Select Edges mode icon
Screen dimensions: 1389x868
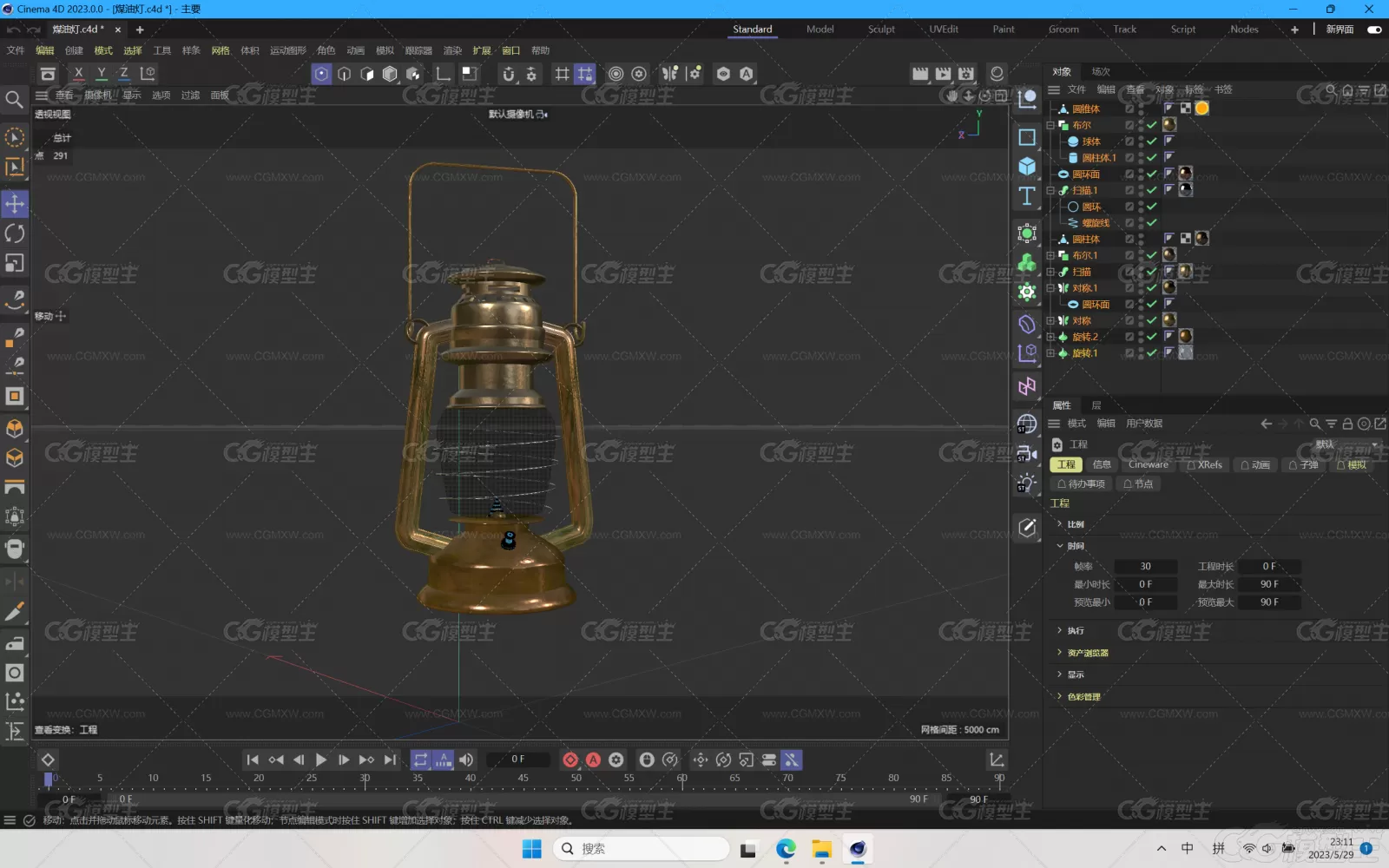[345, 74]
